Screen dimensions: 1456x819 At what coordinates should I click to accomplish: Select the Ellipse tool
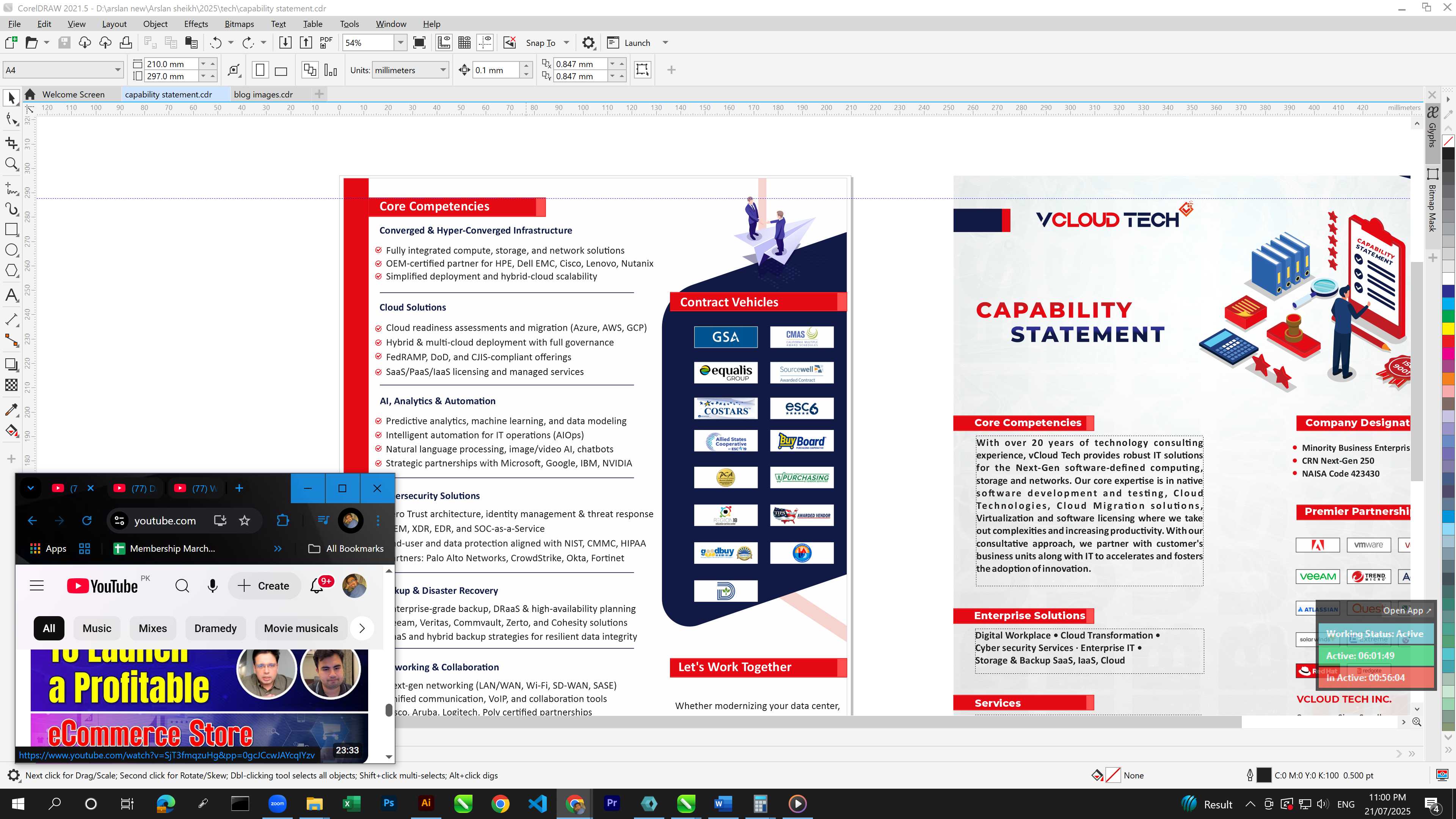pos(11,250)
